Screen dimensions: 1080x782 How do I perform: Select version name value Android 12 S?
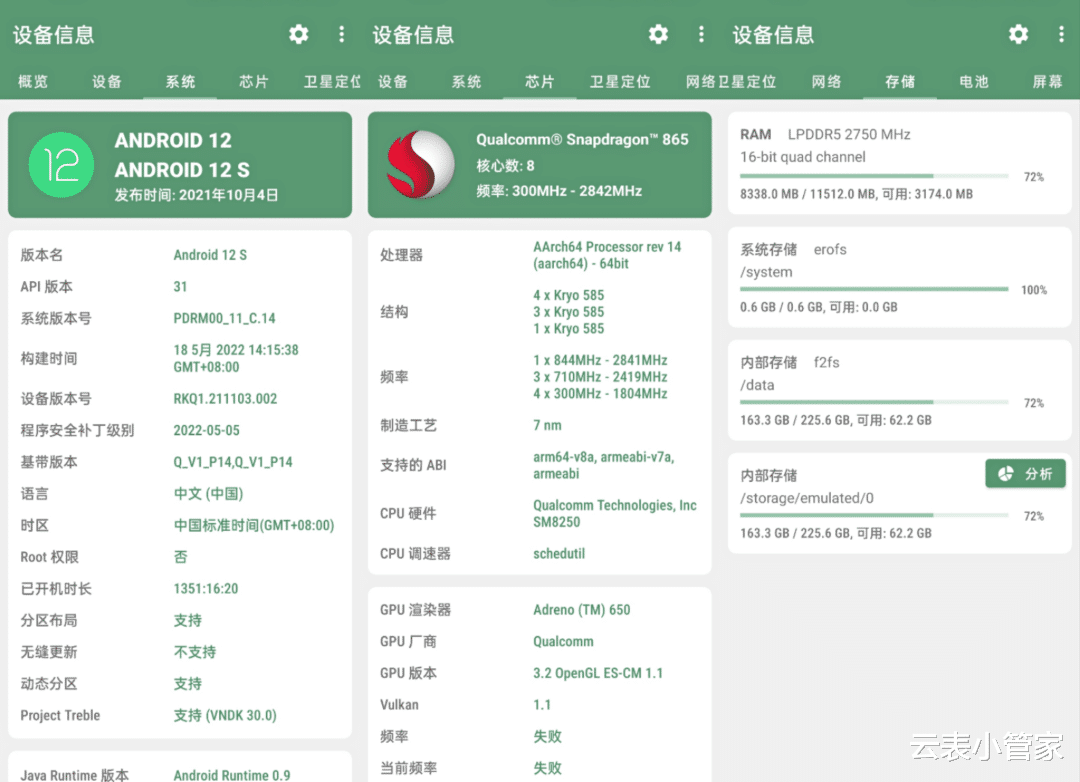coord(210,255)
